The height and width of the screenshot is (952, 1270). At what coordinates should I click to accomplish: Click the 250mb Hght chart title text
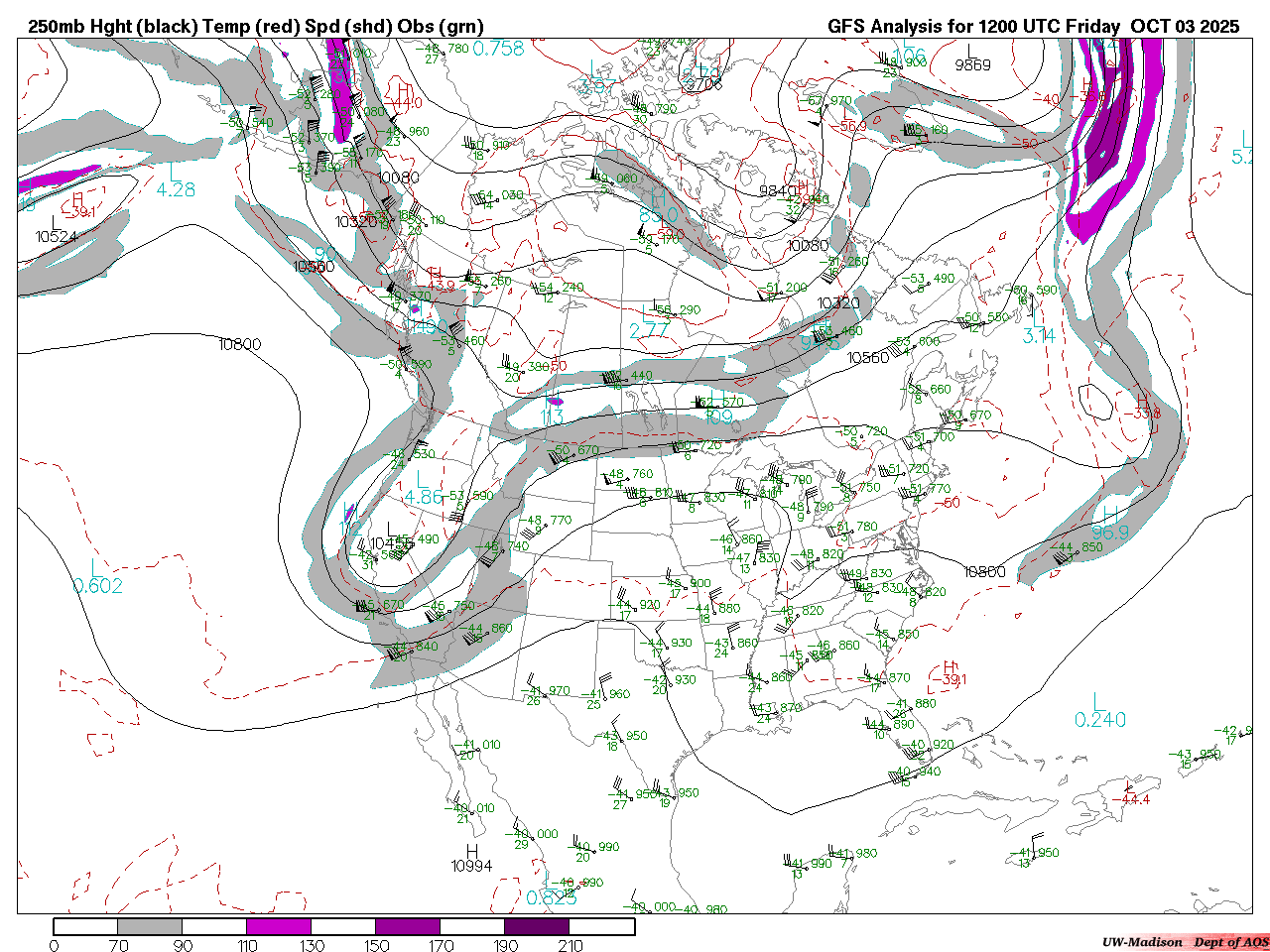tap(256, 27)
